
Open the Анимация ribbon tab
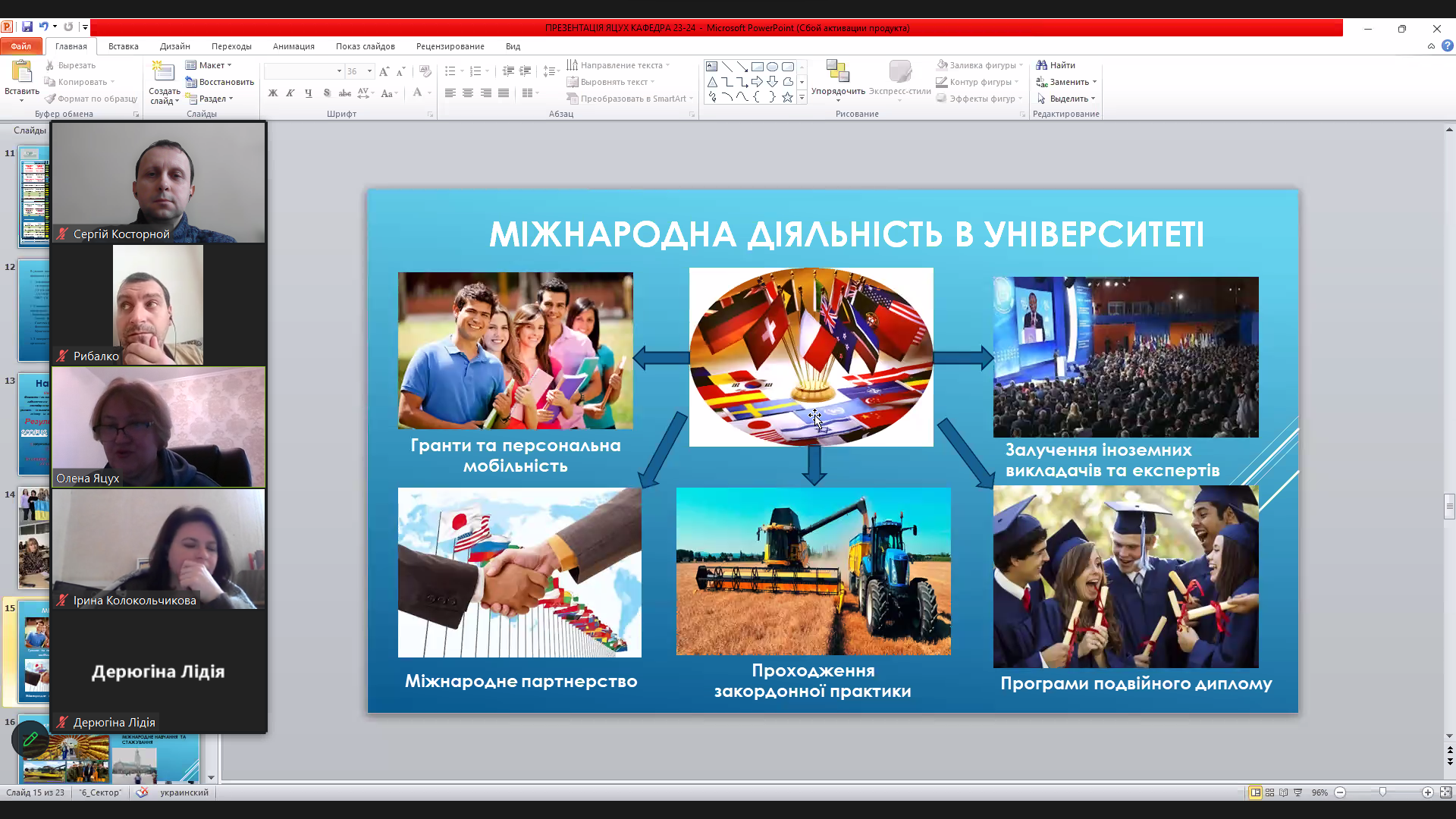[293, 46]
